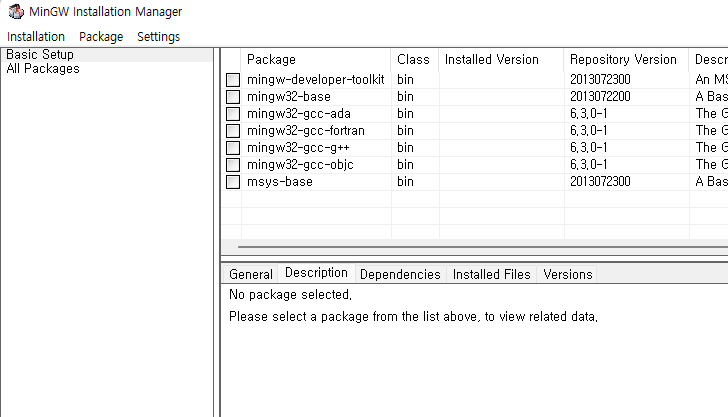728x417 pixels.
Task: Open the Settings menu
Action: pyautogui.click(x=158, y=37)
